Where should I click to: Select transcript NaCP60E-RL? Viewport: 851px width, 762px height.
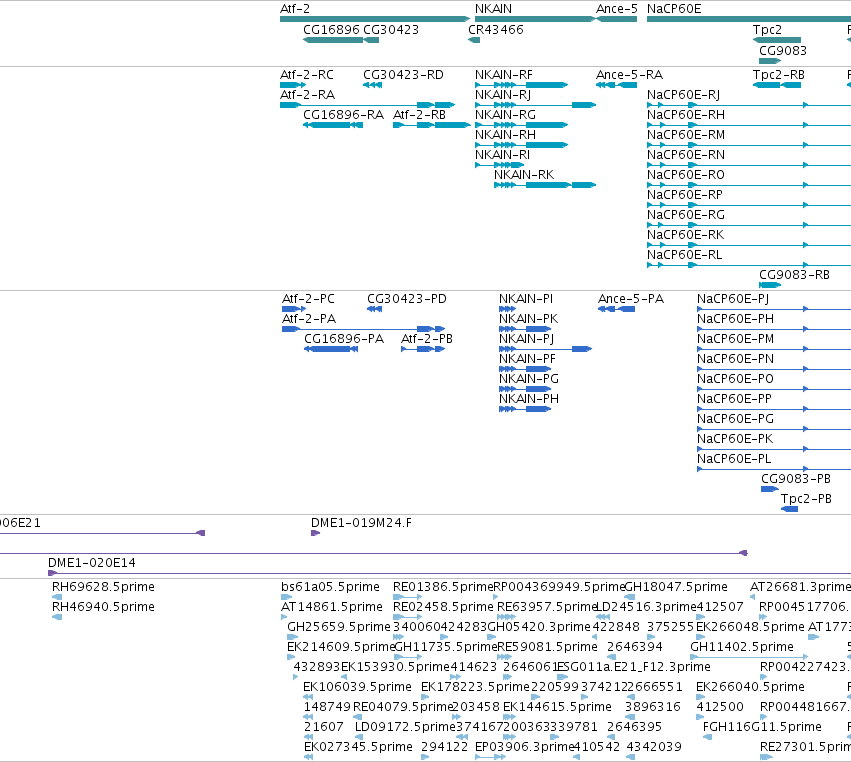749,265
